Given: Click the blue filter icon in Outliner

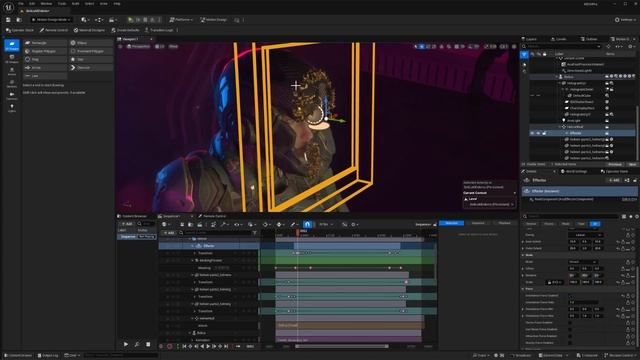Looking at the screenshot, I should (524, 54).
